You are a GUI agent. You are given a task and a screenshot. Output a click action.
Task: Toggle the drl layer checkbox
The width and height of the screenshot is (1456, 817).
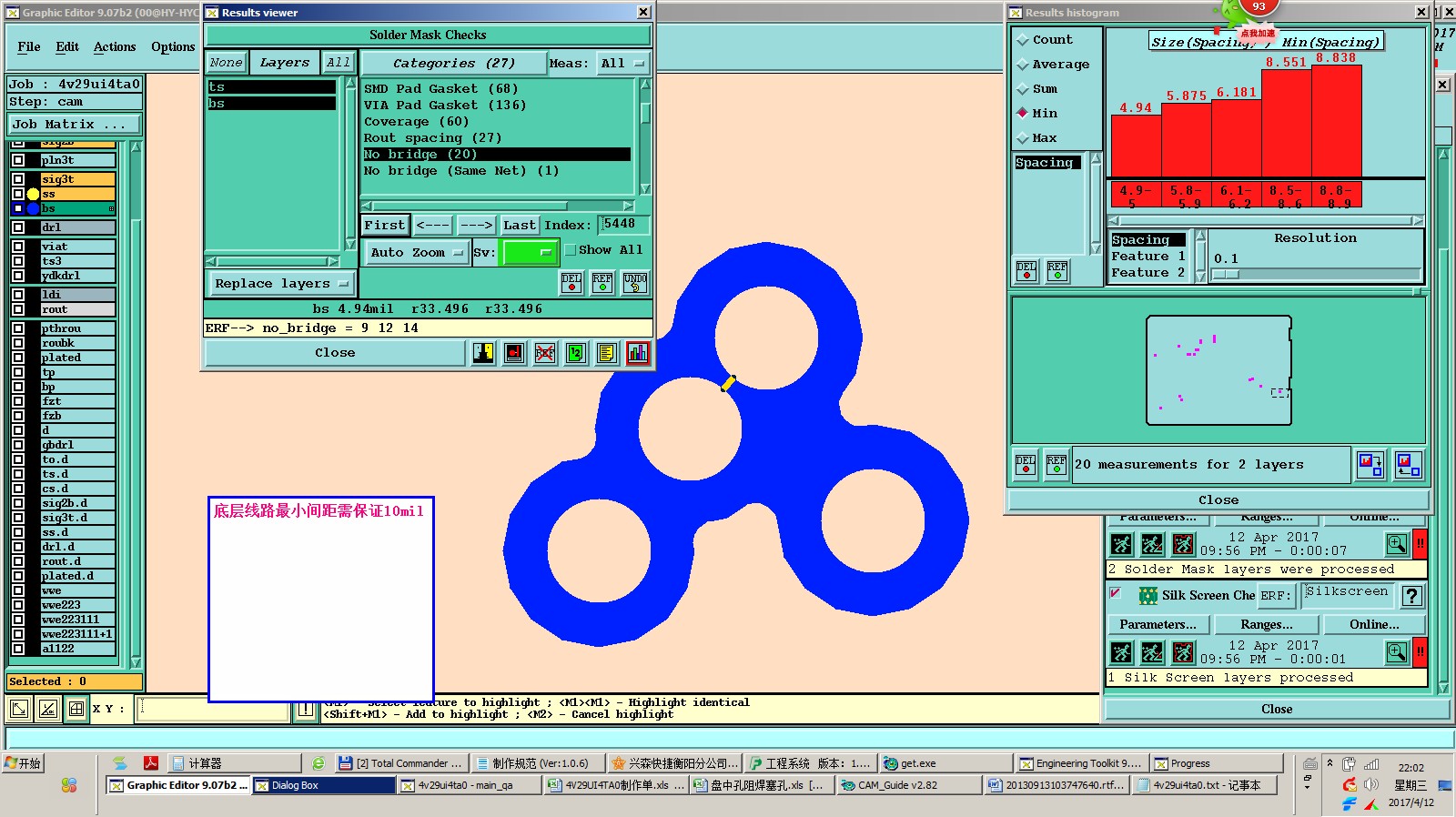click(x=18, y=227)
